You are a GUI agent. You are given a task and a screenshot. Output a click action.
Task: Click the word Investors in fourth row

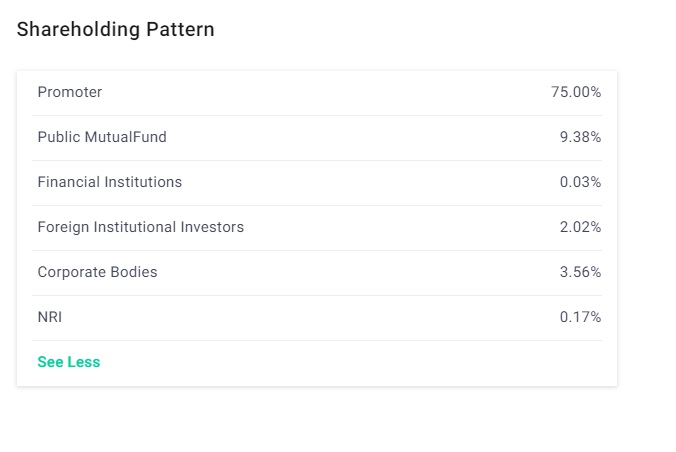[x=212, y=227]
